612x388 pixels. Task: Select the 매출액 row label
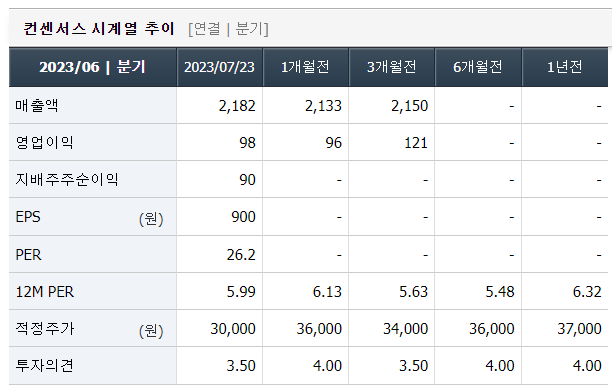click(x=37, y=105)
